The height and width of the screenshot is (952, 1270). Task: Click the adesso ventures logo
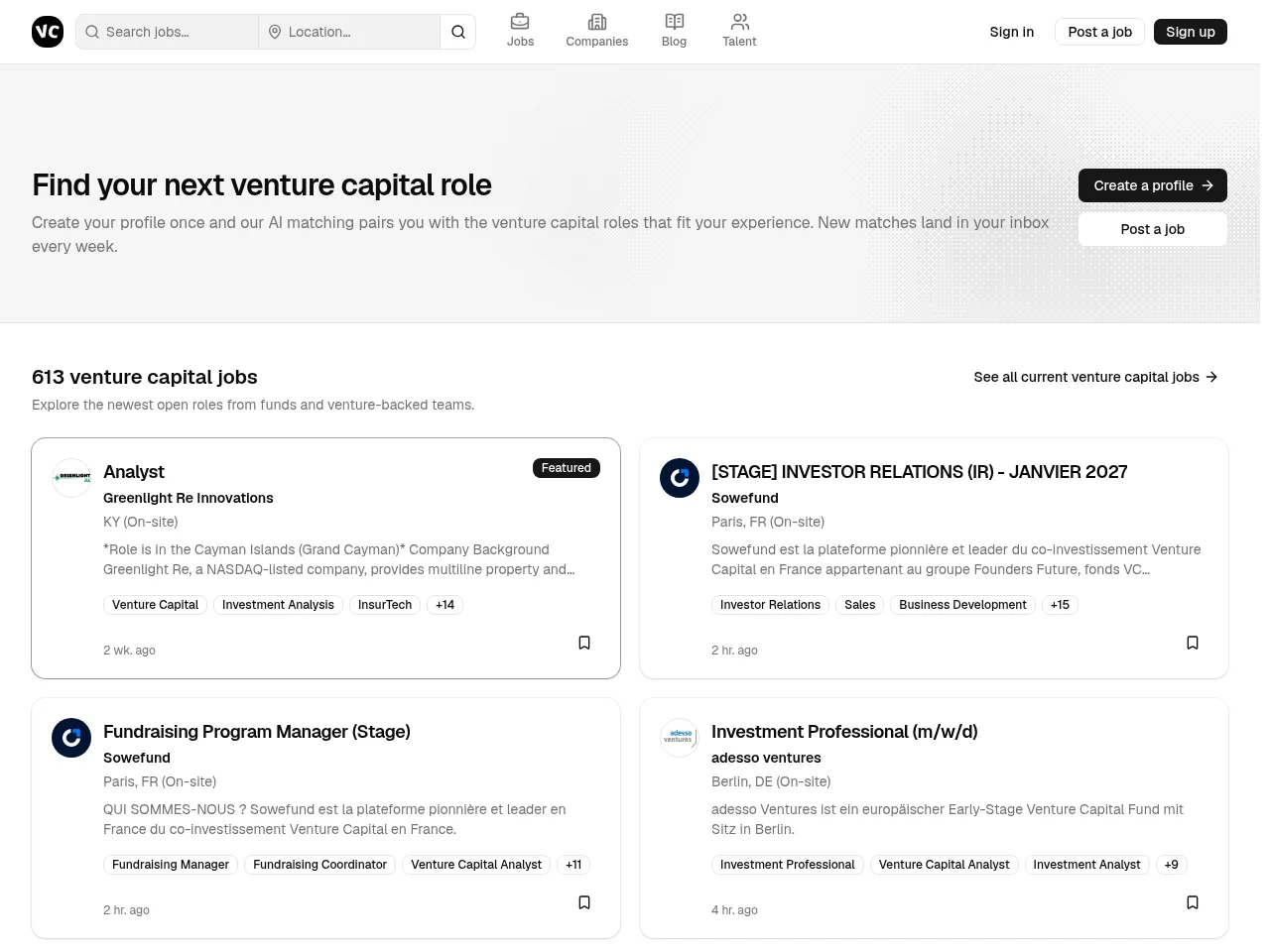(680, 738)
